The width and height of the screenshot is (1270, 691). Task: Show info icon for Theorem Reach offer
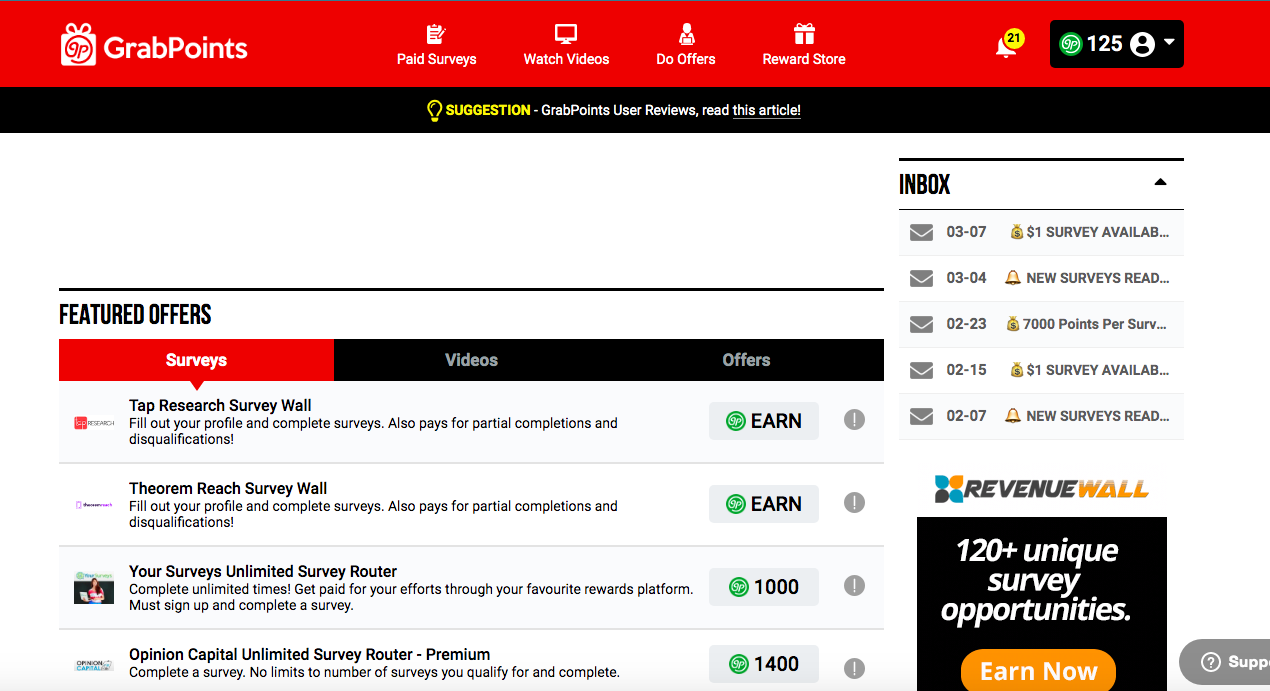coord(854,503)
